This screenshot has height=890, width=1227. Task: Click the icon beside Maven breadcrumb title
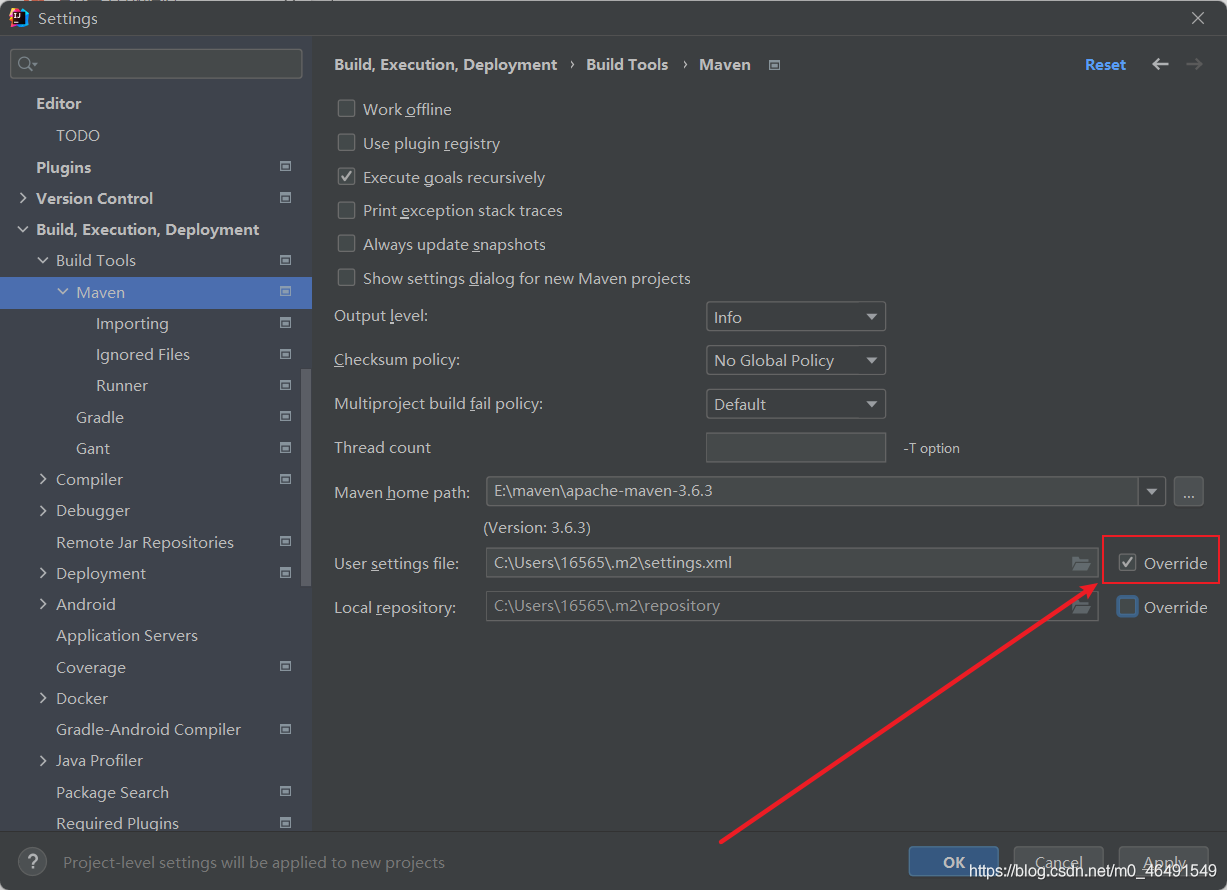tap(774, 65)
